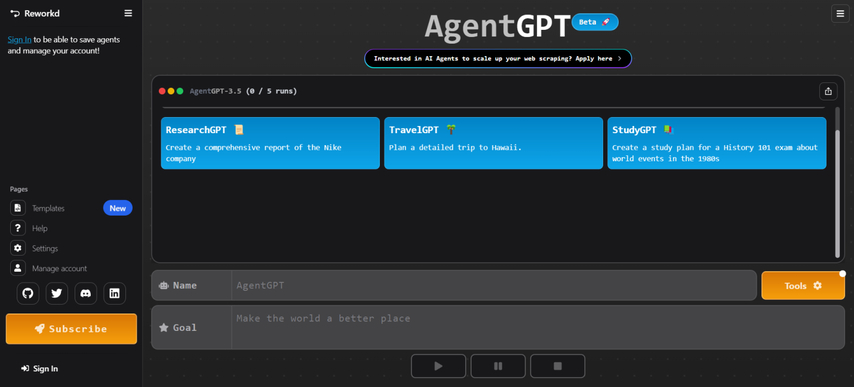The width and height of the screenshot is (854, 387).
Task: Click the Beta rocket badge
Action: tap(595, 22)
